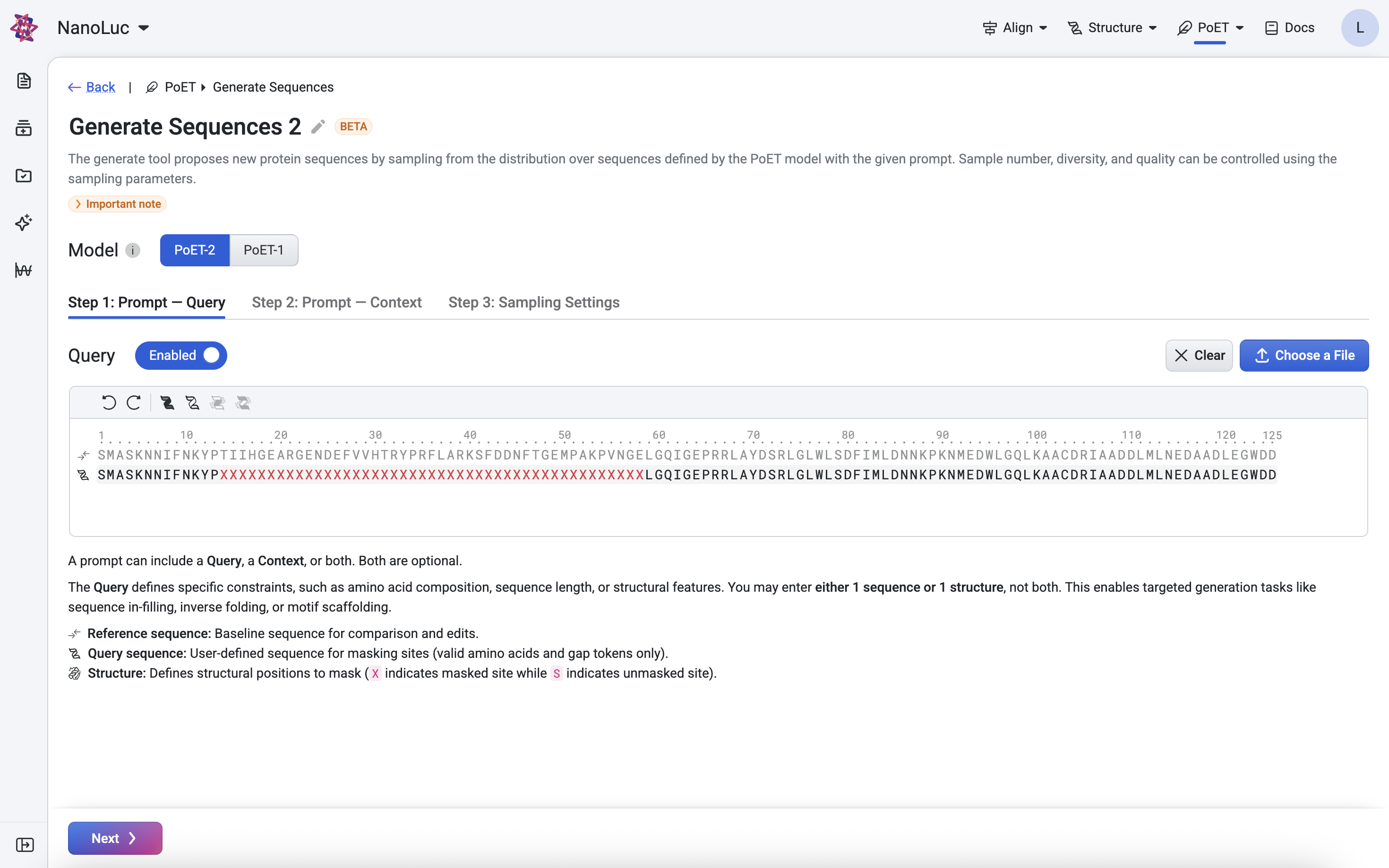Click the gray reference sequence row
This screenshot has width=1389, height=868.
[687, 455]
